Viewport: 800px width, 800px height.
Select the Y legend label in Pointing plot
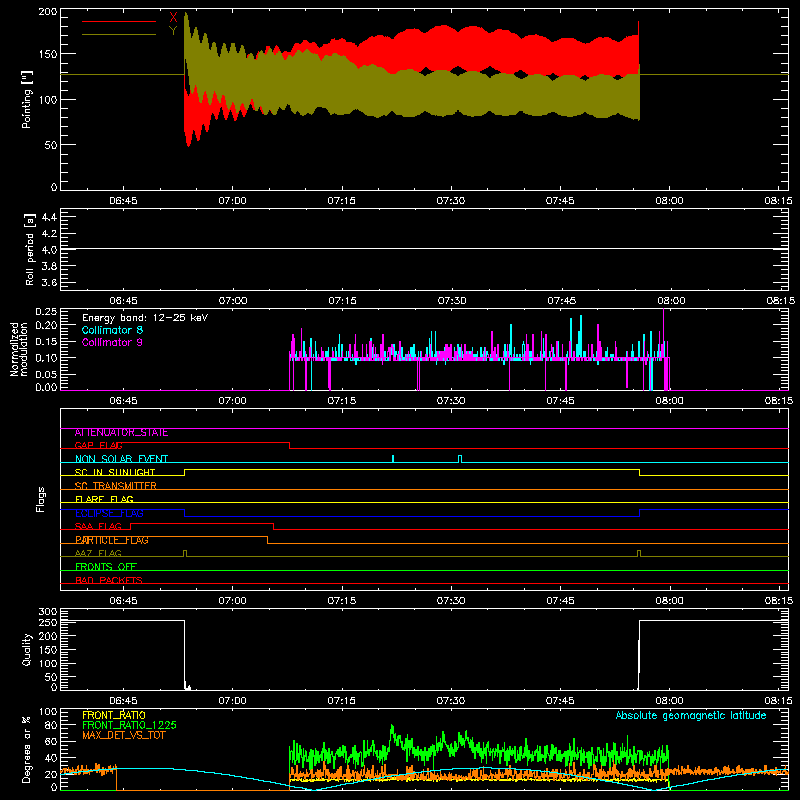pyautogui.click(x=173, y=31)
